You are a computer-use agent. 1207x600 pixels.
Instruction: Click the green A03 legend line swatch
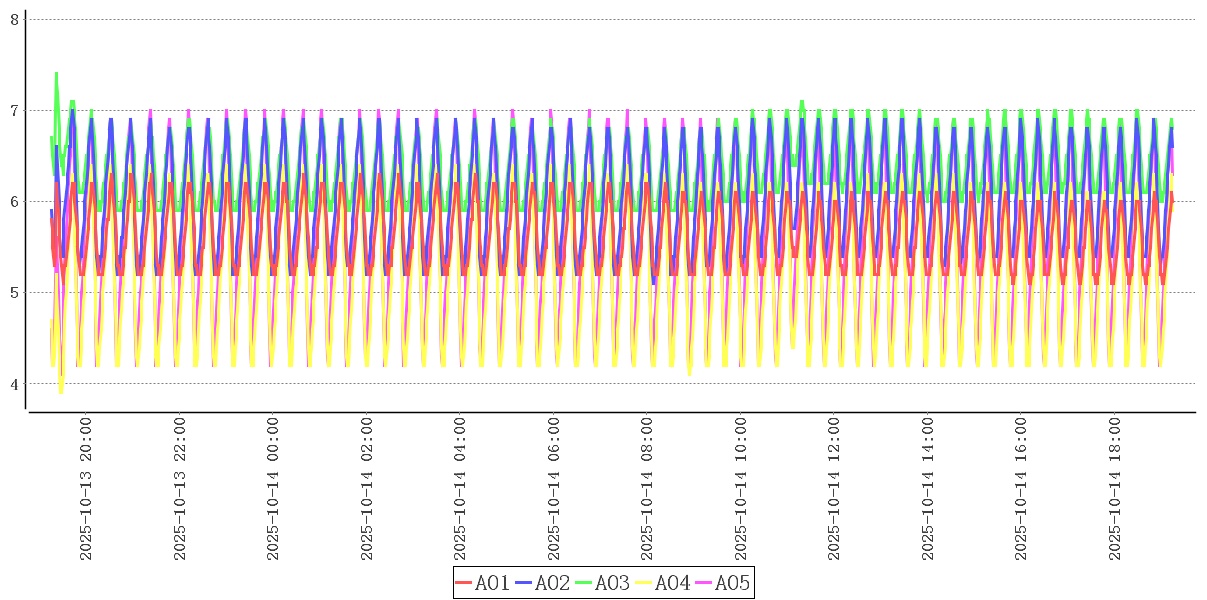coord(584,583)
